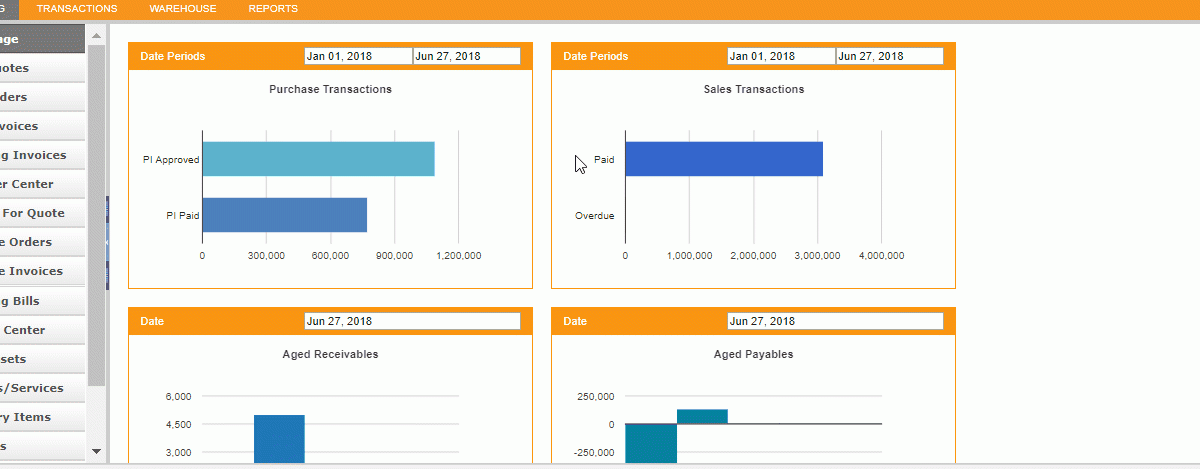Click the '4,000,000' axis value

click(x=881, y=256)
